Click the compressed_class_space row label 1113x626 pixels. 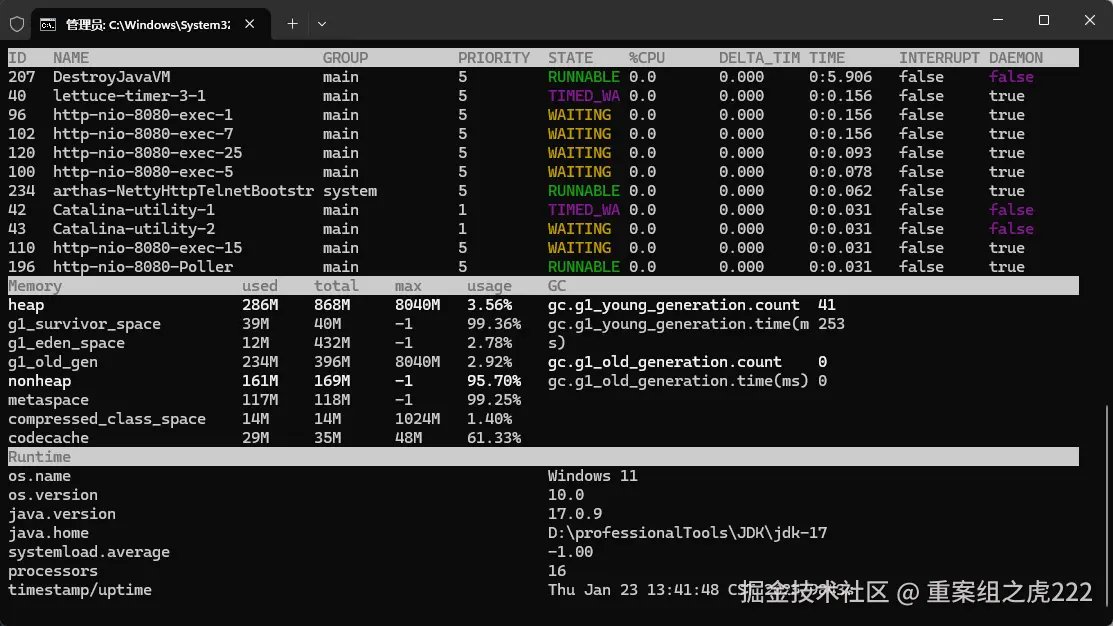106,419
